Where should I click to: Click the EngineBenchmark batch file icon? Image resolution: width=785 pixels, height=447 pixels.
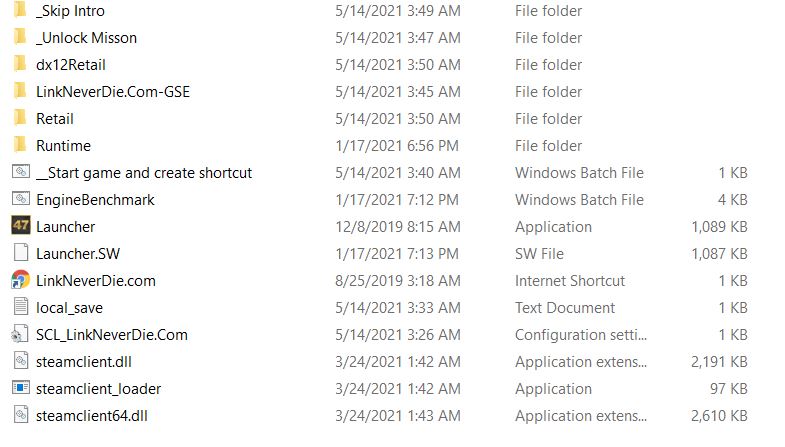pos(21,199)
